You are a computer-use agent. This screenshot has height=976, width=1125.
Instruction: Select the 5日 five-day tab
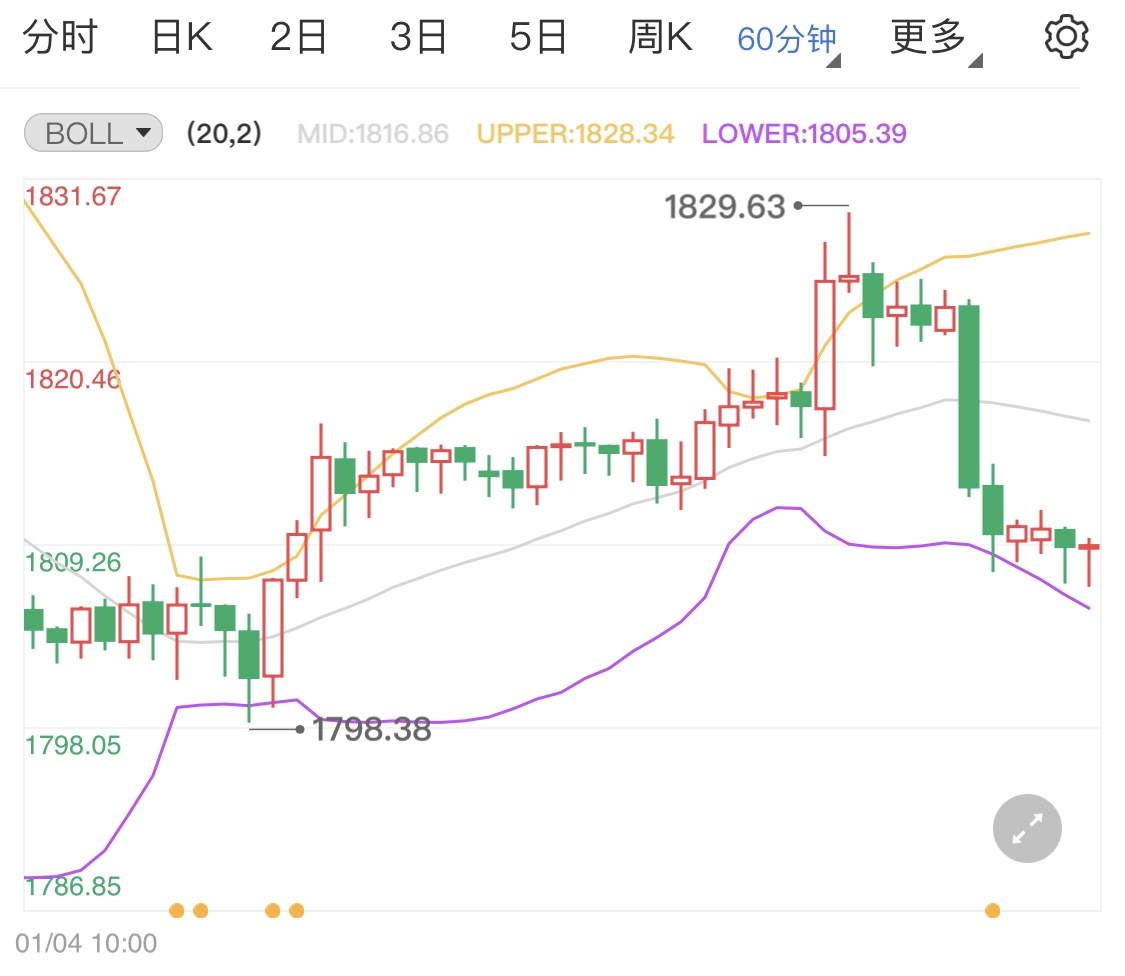[538, 37]
